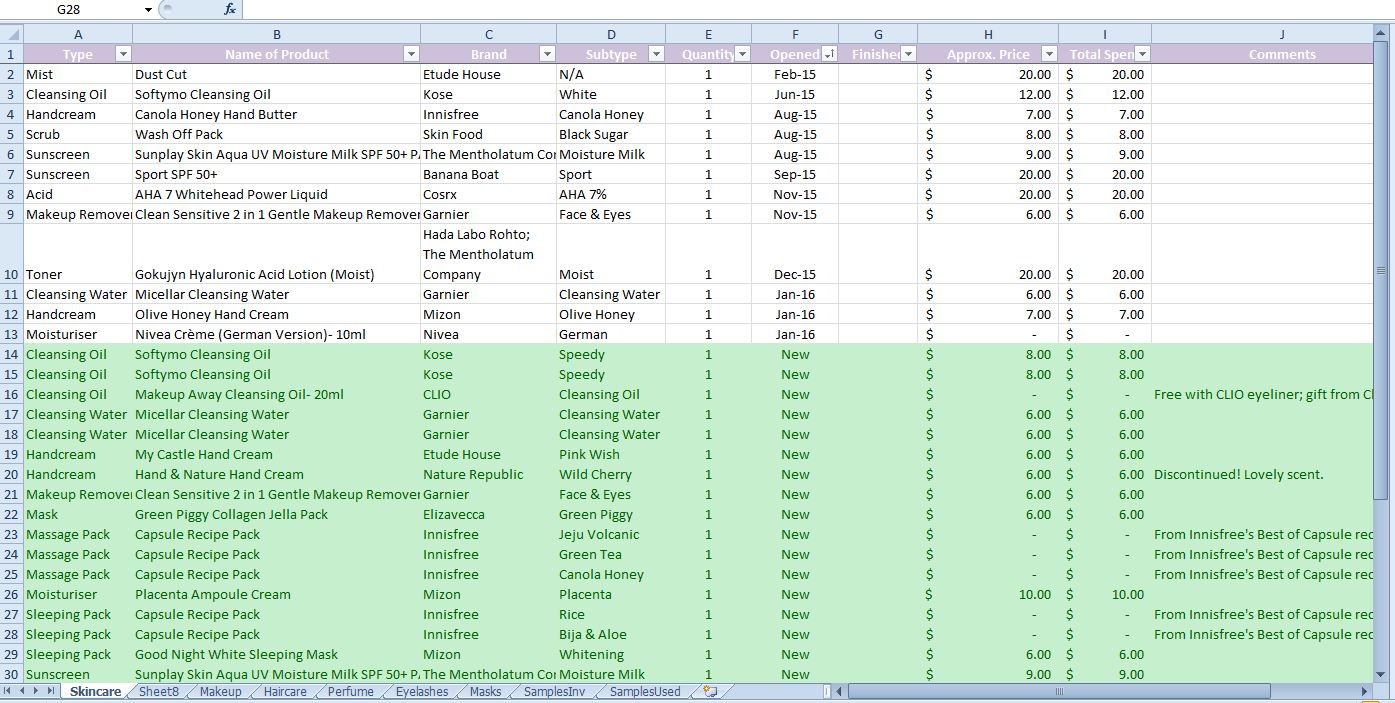
Task: Click the insert new worksheet tab icon
Action: click(x=710, y=691)
